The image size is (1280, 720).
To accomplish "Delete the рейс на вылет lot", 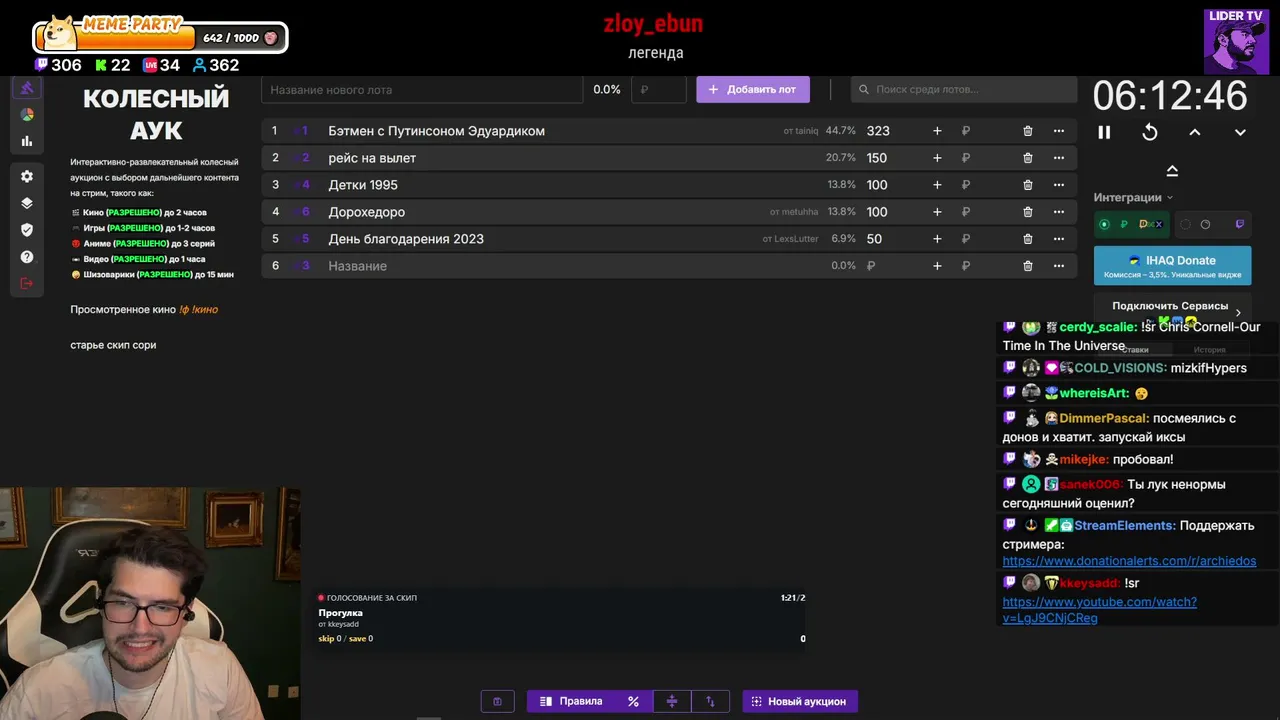I will point(1027,158).
